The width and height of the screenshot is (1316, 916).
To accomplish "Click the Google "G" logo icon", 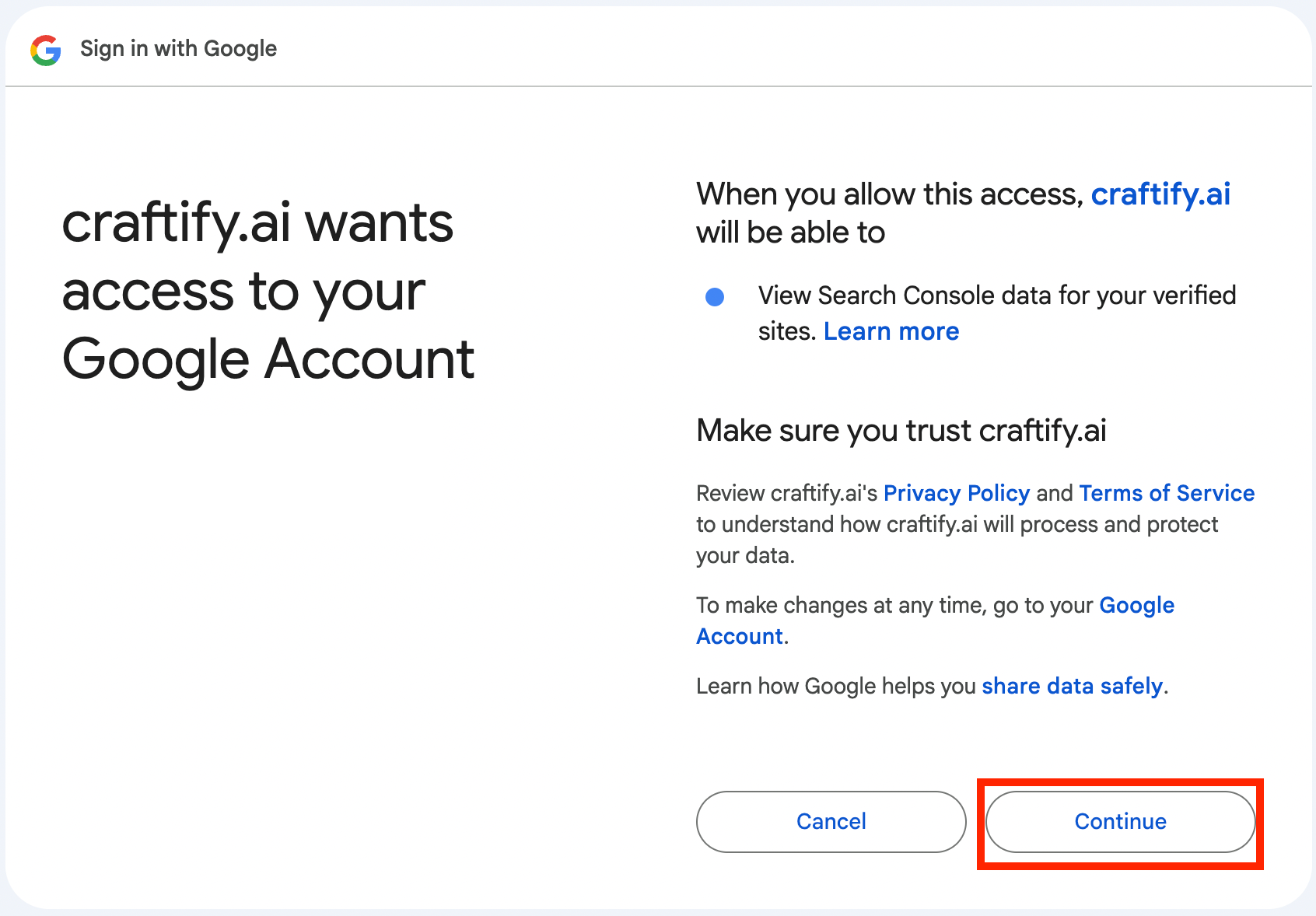I will pos(46,50).
